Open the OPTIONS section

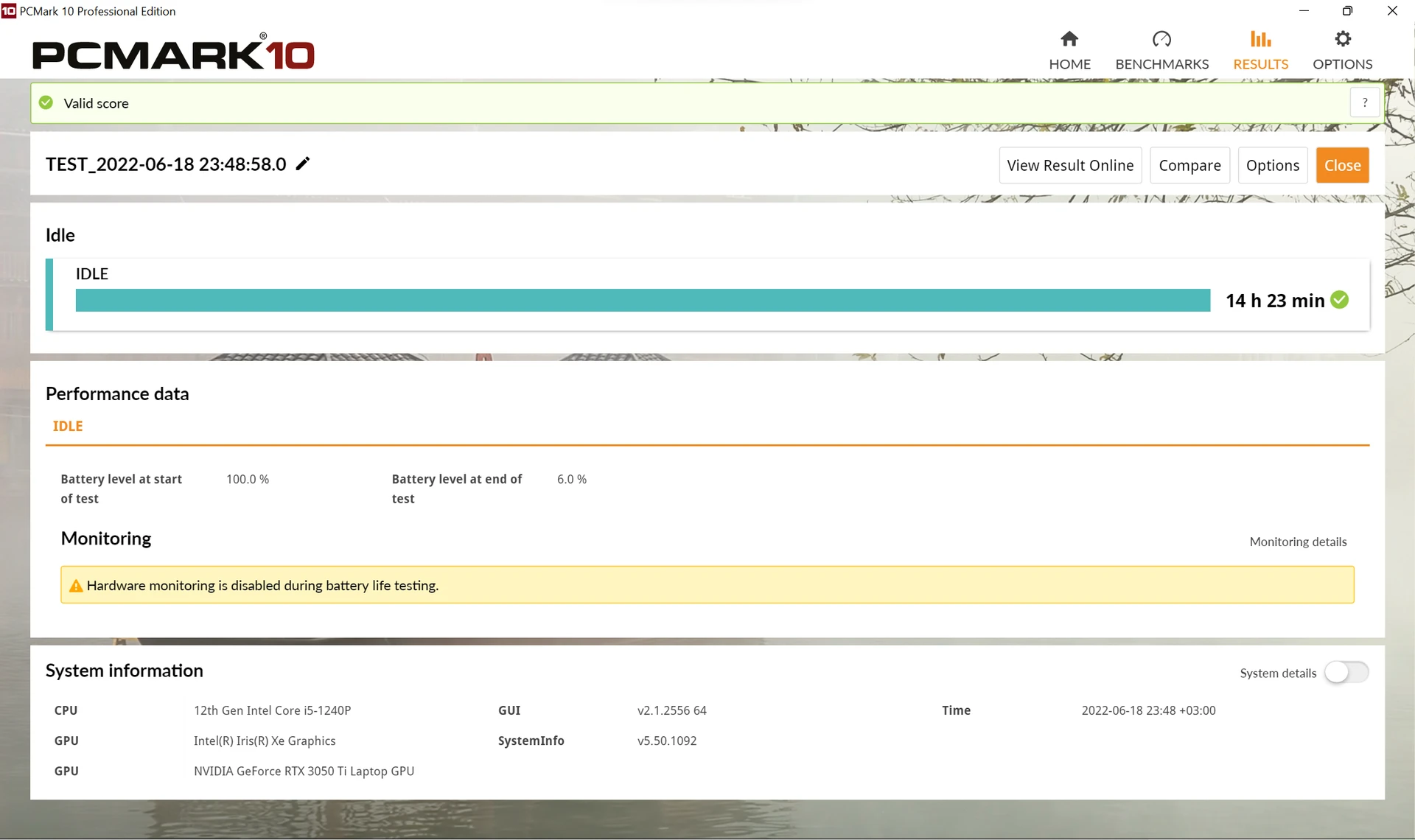point(1342,51)
